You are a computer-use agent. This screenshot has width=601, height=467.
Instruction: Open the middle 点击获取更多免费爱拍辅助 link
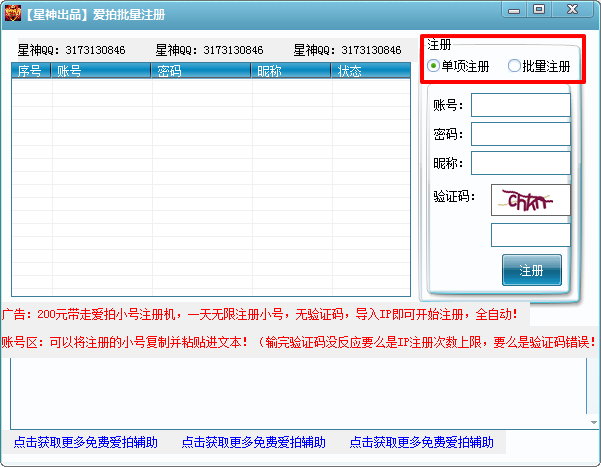[x=254, y=442]
